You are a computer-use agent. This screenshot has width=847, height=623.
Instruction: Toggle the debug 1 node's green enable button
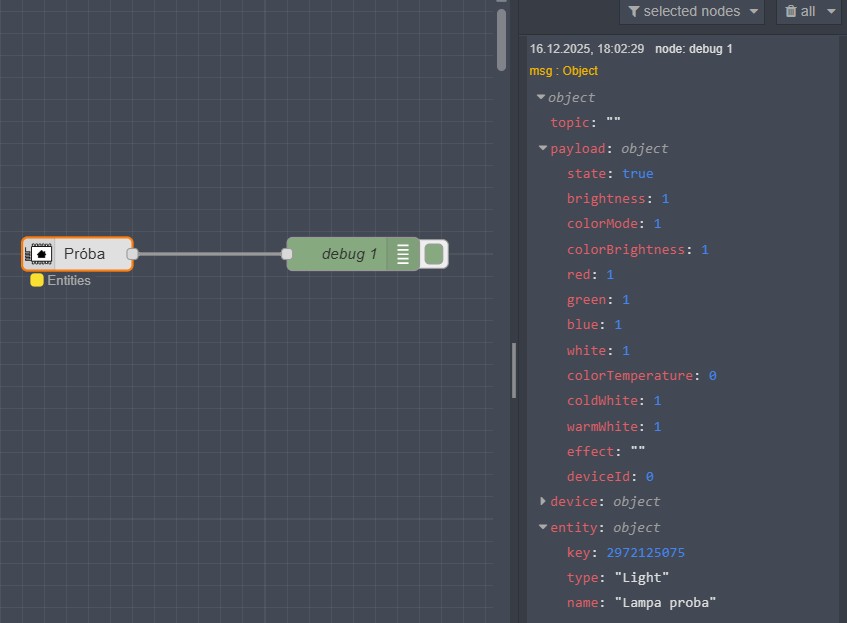433,254
